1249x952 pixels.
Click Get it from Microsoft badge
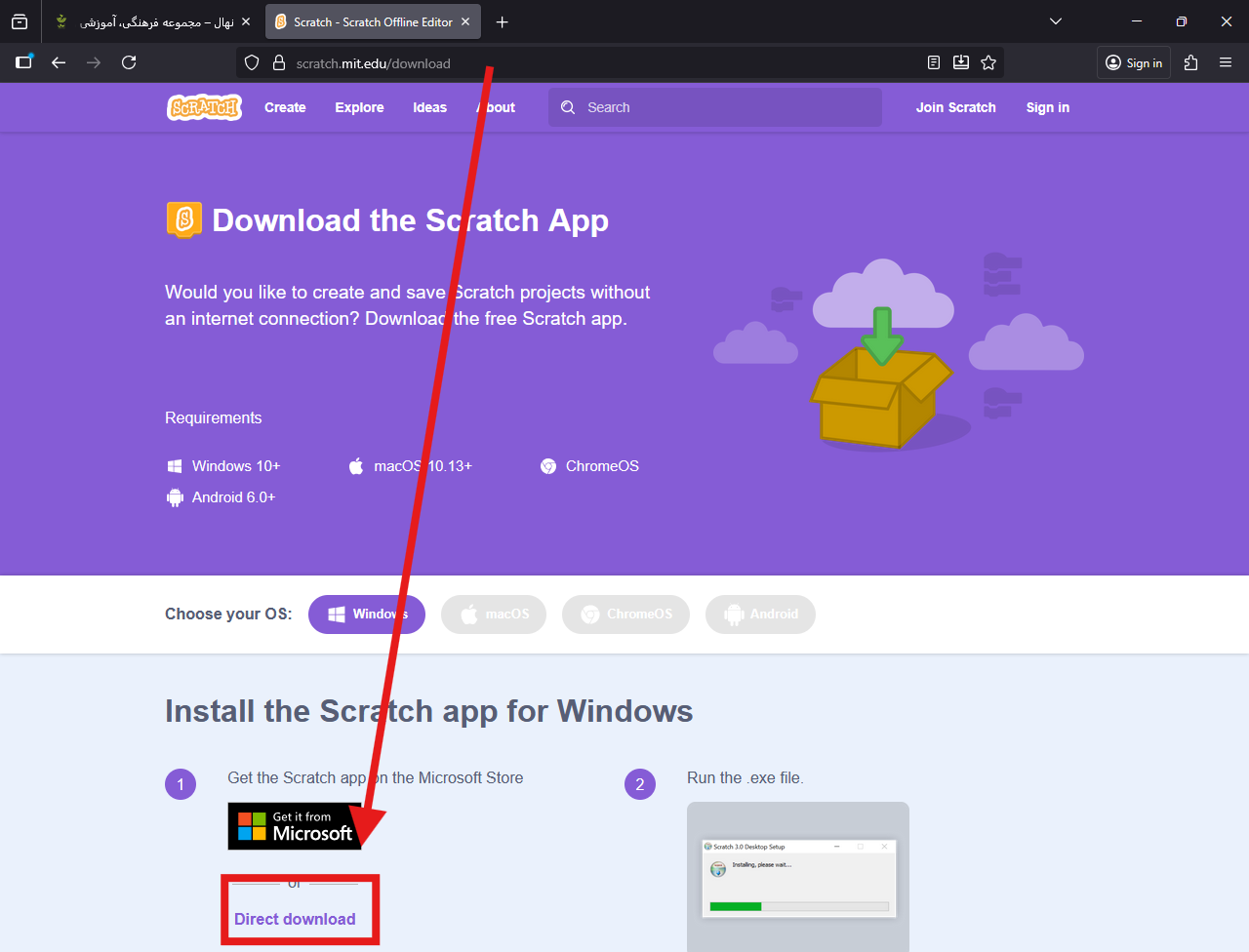295,826
